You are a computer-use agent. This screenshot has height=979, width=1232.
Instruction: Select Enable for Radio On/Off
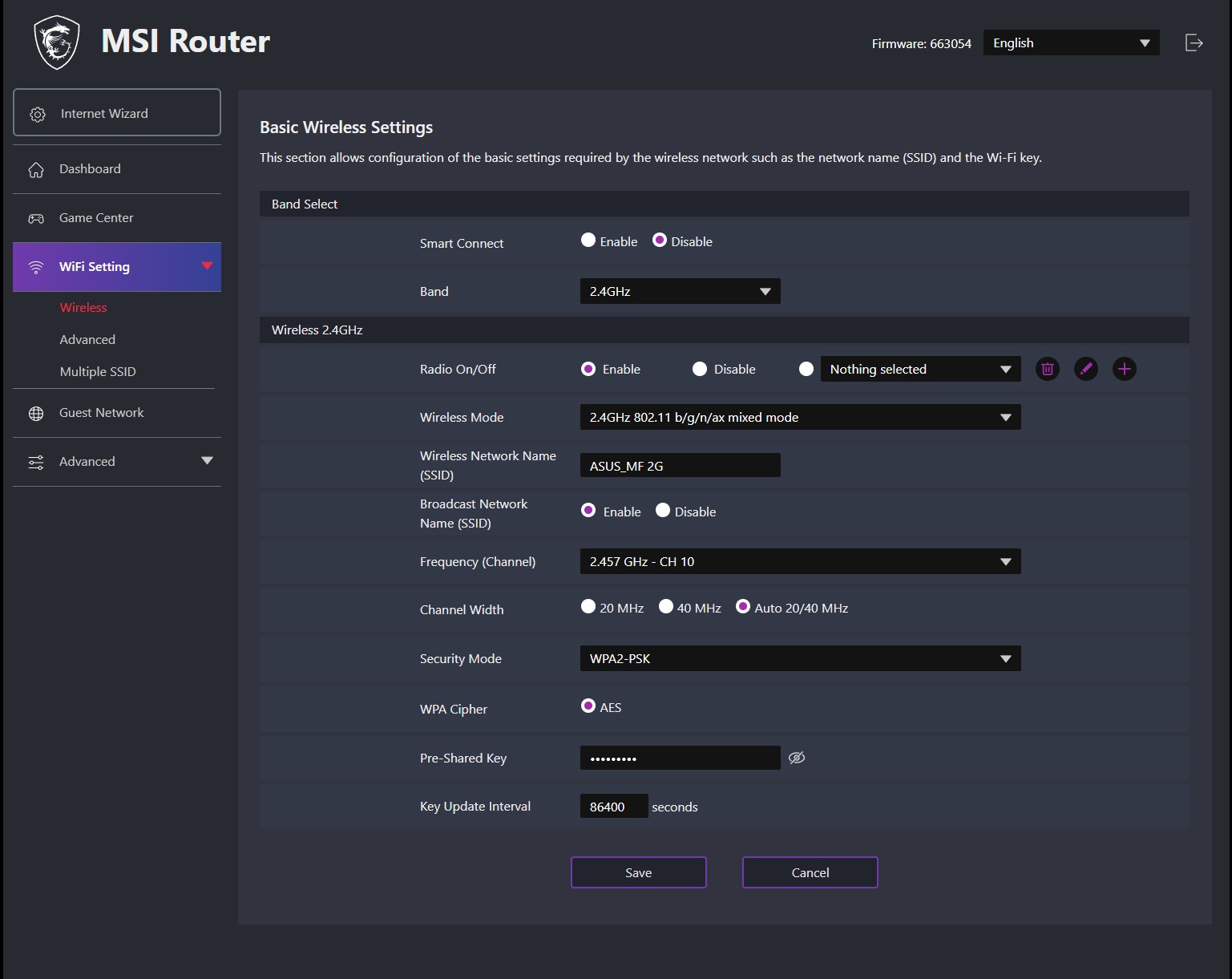588,369
